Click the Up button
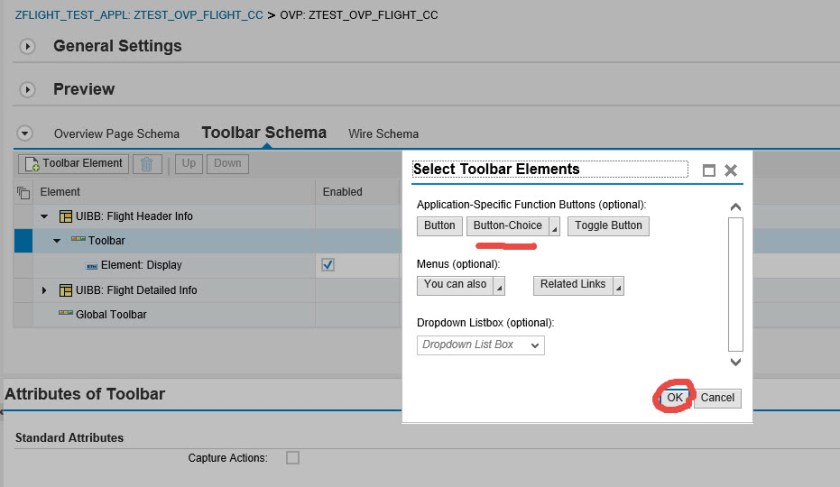This screenshot has height=487, width=840. 189,163
